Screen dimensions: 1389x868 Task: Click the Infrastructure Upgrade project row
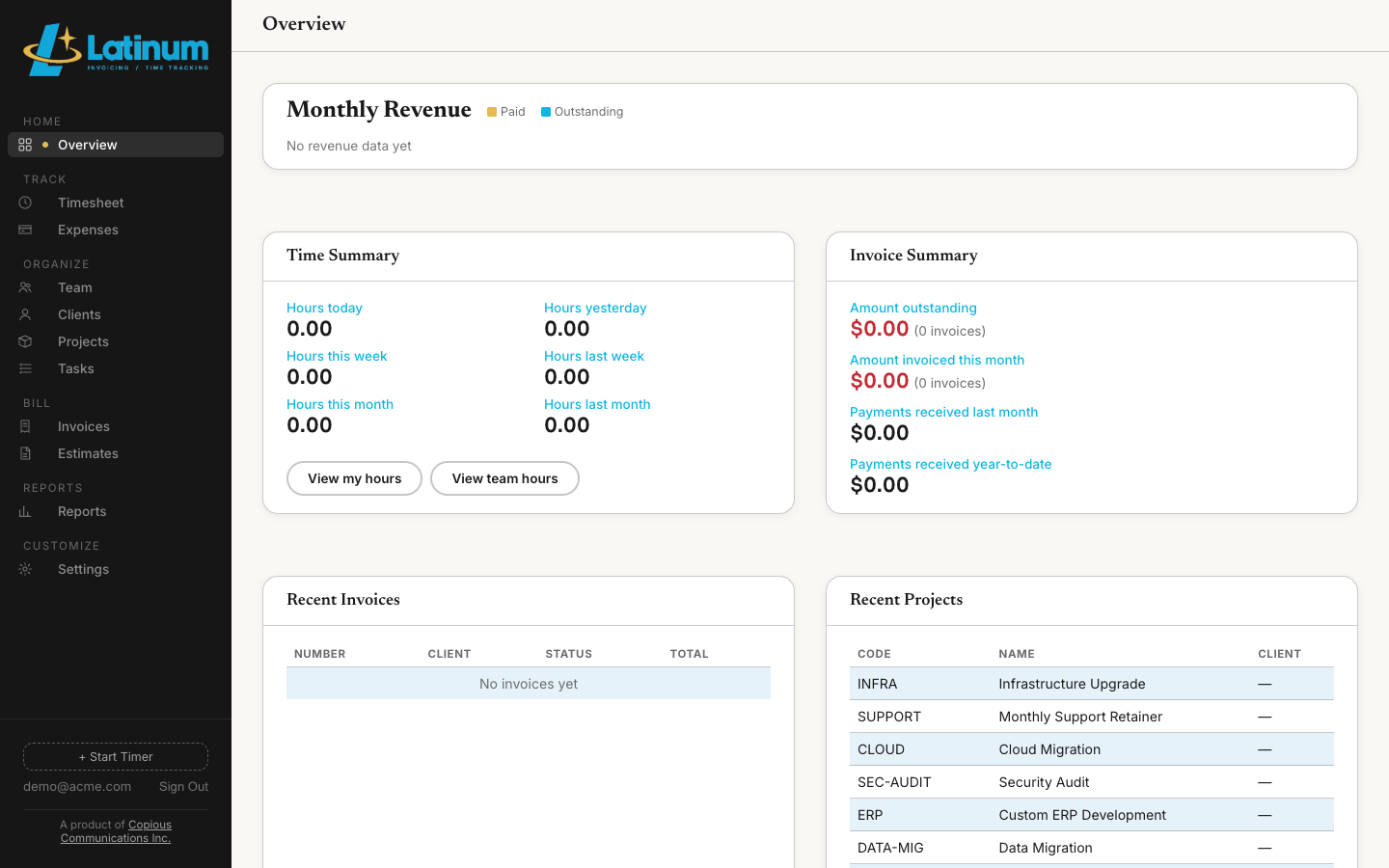coord(1092,684)
